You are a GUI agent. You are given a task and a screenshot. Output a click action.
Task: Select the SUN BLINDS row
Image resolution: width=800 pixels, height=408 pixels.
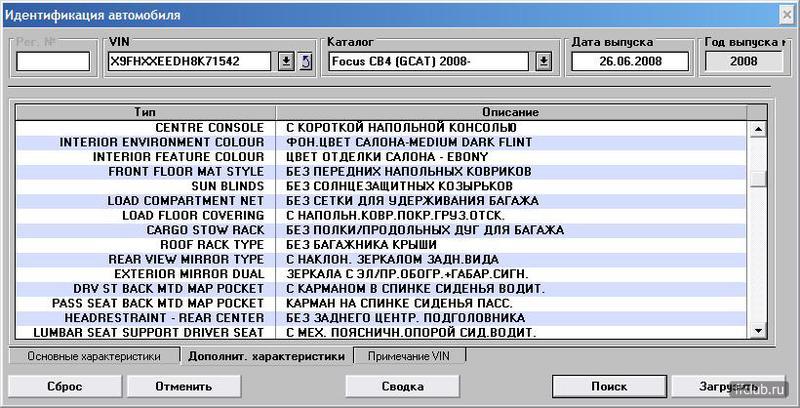(x=381, y=187)
